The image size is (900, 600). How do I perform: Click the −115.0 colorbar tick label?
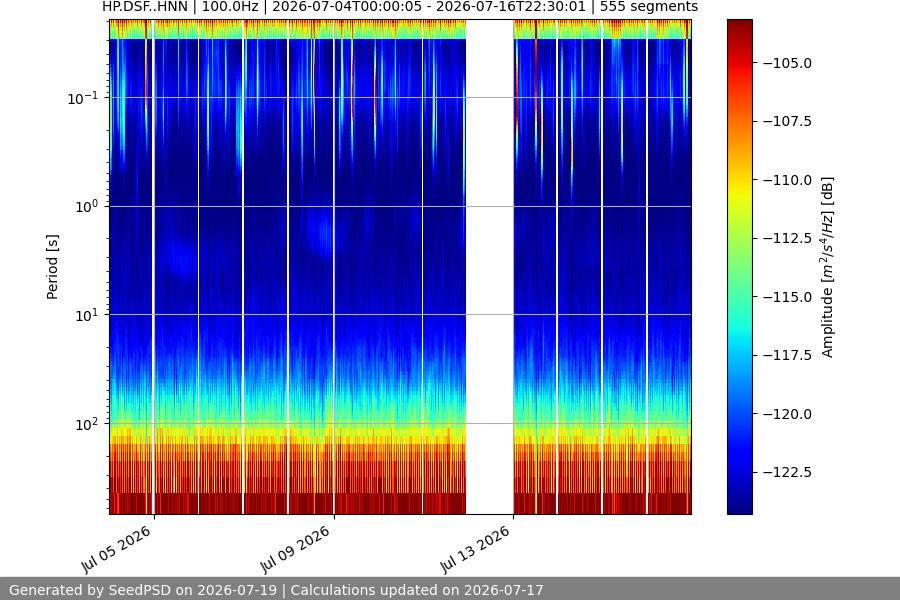tap(788, 297)
